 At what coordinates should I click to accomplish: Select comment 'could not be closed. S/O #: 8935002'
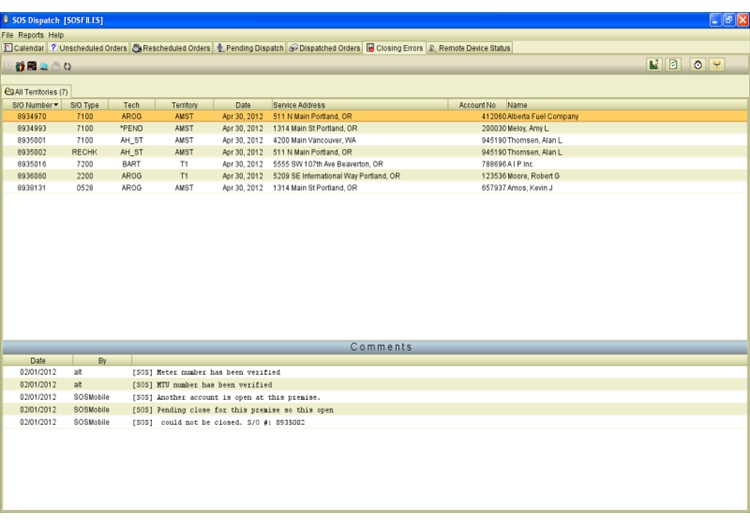click(x=375, y=422)
